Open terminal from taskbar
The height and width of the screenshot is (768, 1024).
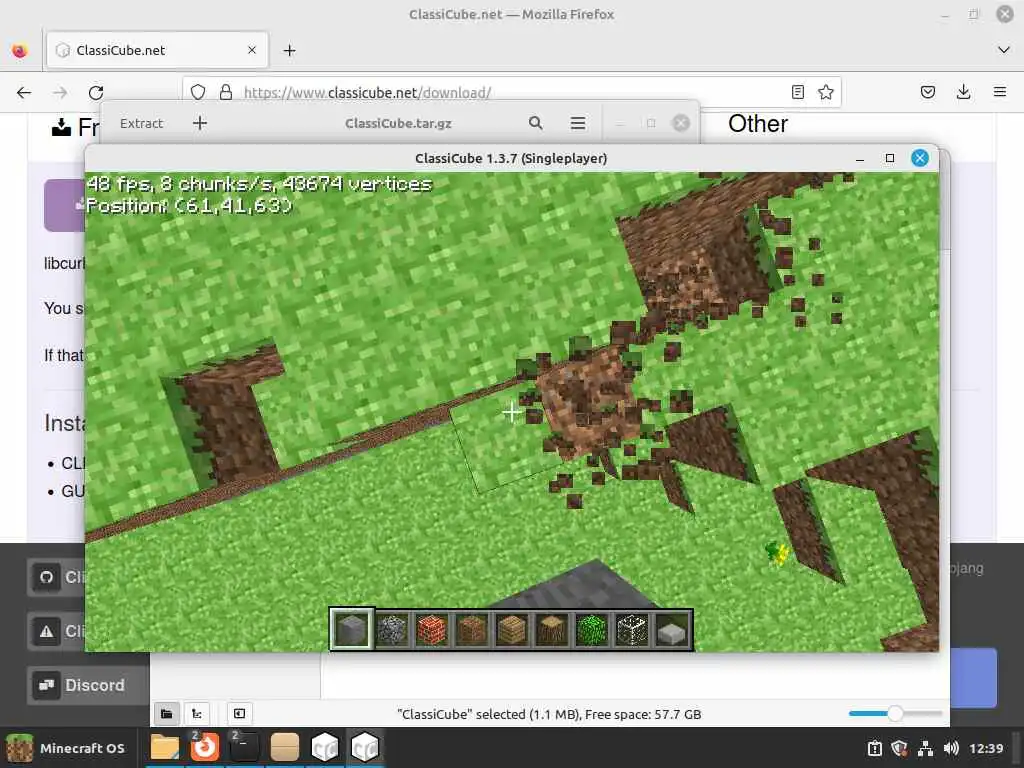point(244,748)
